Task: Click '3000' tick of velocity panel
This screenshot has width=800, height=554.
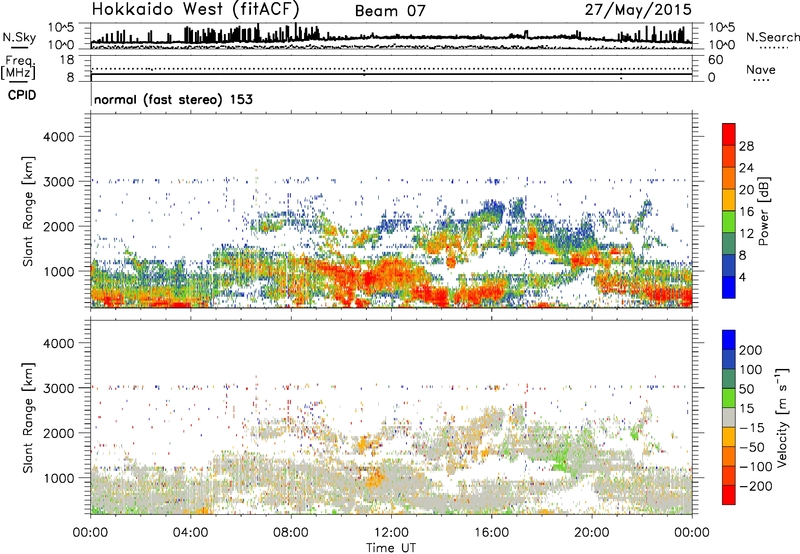Action: [58, 388]
